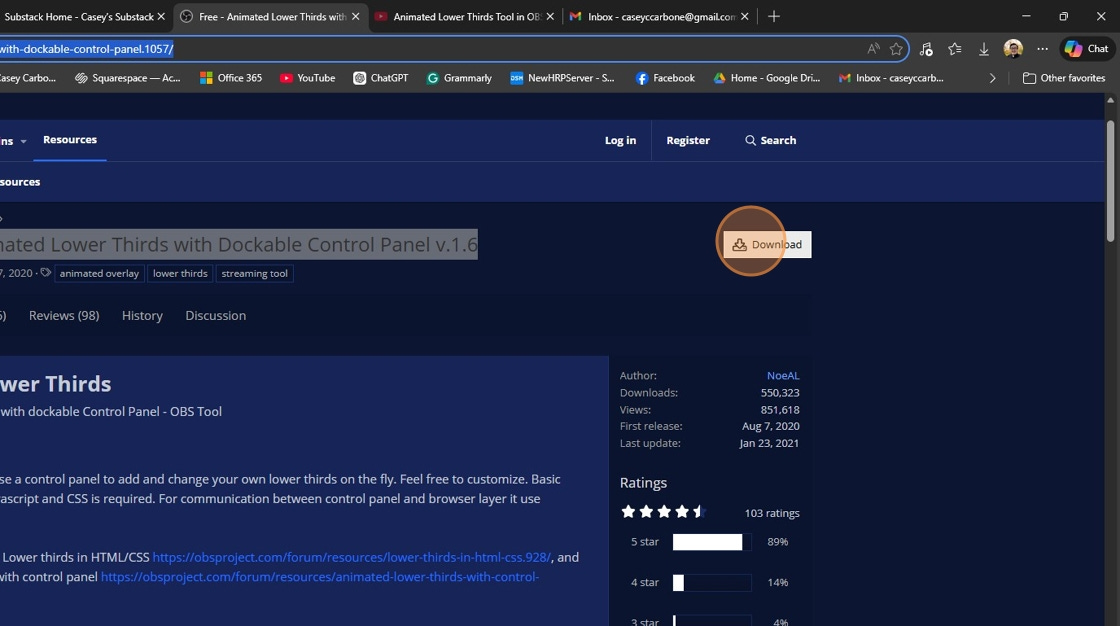Switch to Substack Home browser tab

pyautogui.click(x=79, y=16)
